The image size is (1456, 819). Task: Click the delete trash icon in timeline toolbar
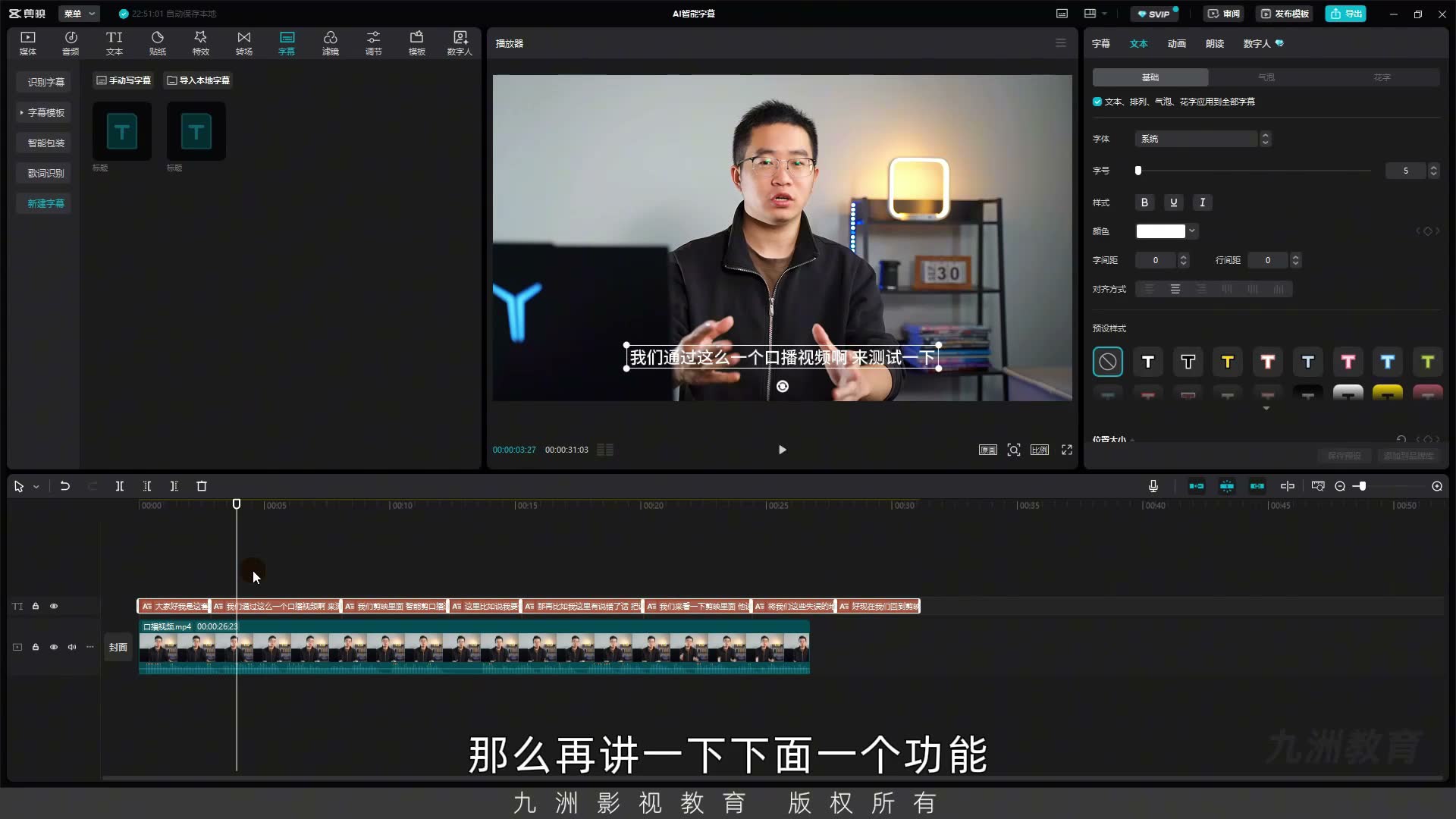point(202,486)
